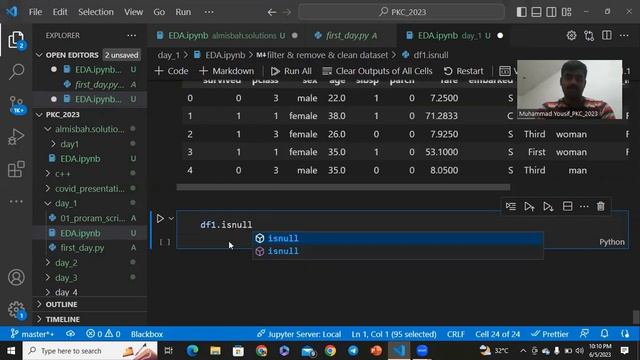Open editor title more actions menu
The height and width of the screenshot is (360, 640).
click(624, 36)
